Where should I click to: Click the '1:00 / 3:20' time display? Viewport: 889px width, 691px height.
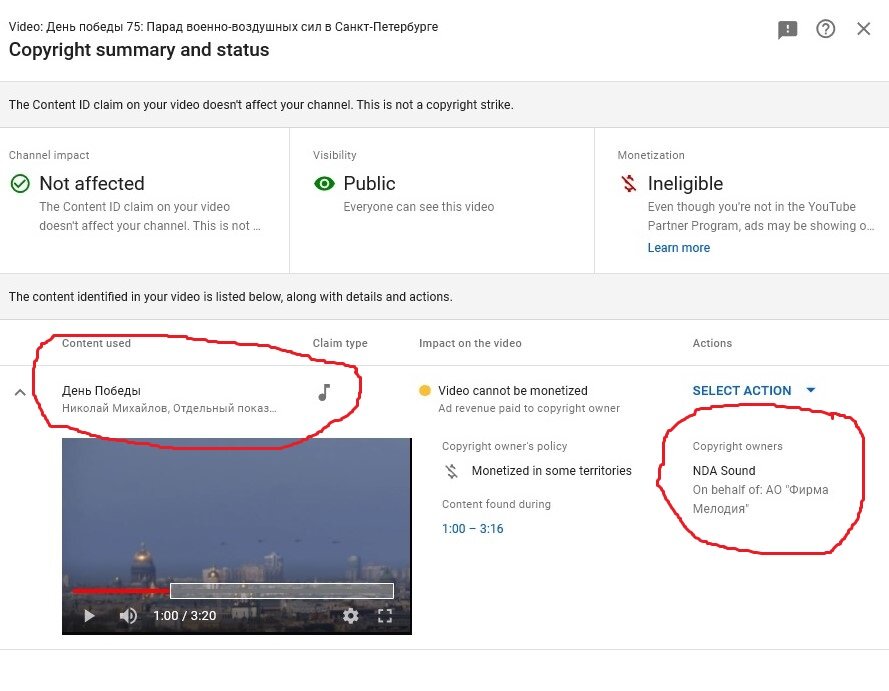point(184,616)
